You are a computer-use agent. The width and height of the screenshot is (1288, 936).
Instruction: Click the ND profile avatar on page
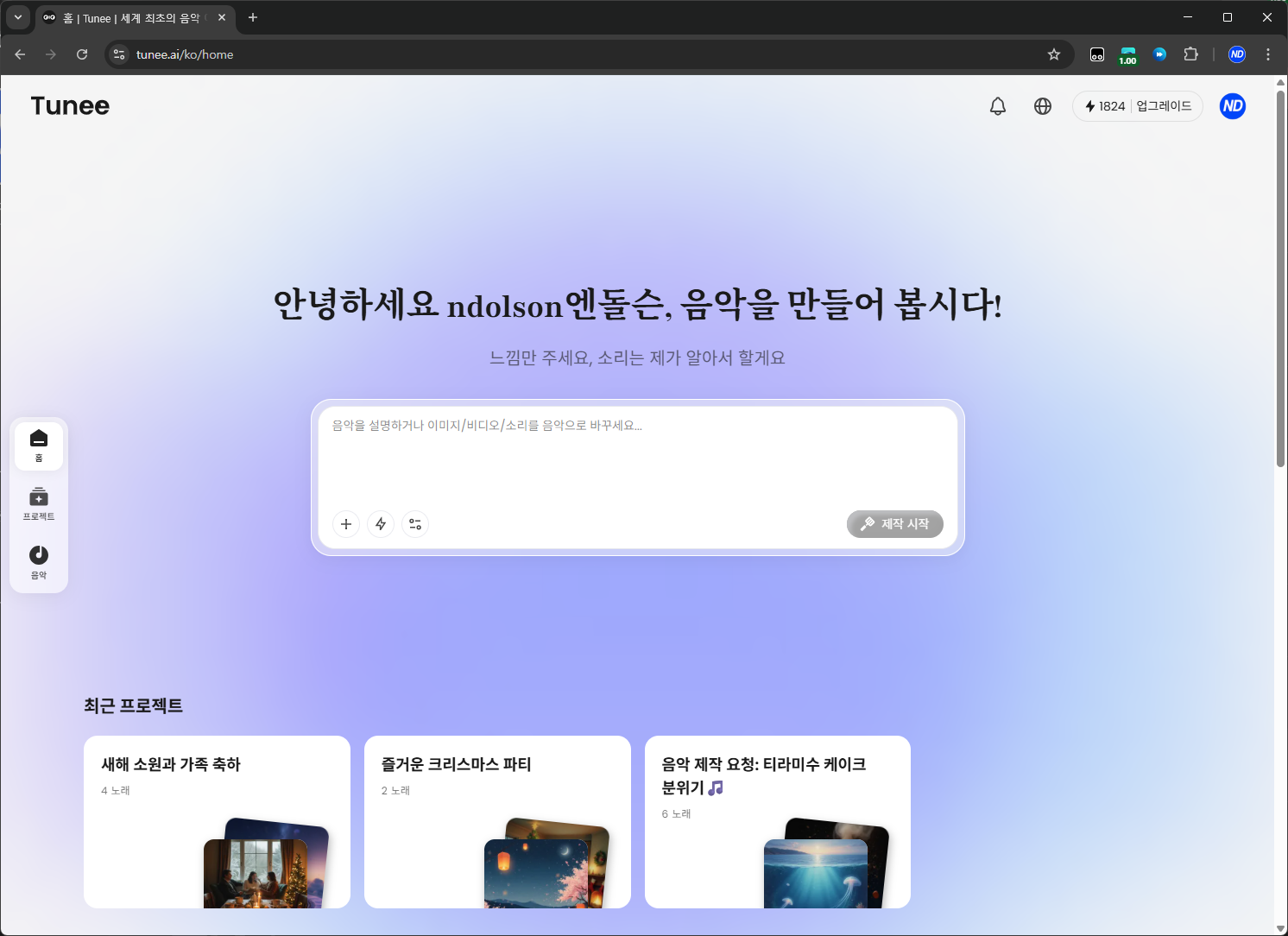(x=1233, y=106)
